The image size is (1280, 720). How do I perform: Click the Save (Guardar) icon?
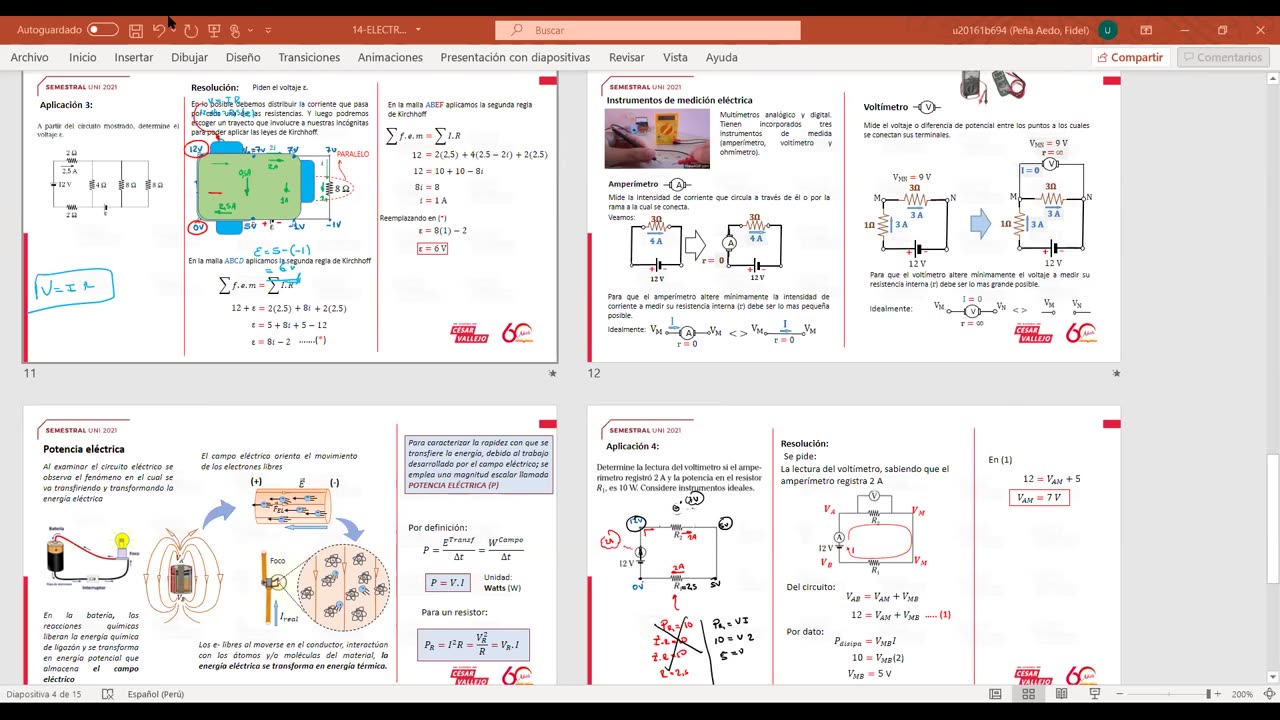136,30
